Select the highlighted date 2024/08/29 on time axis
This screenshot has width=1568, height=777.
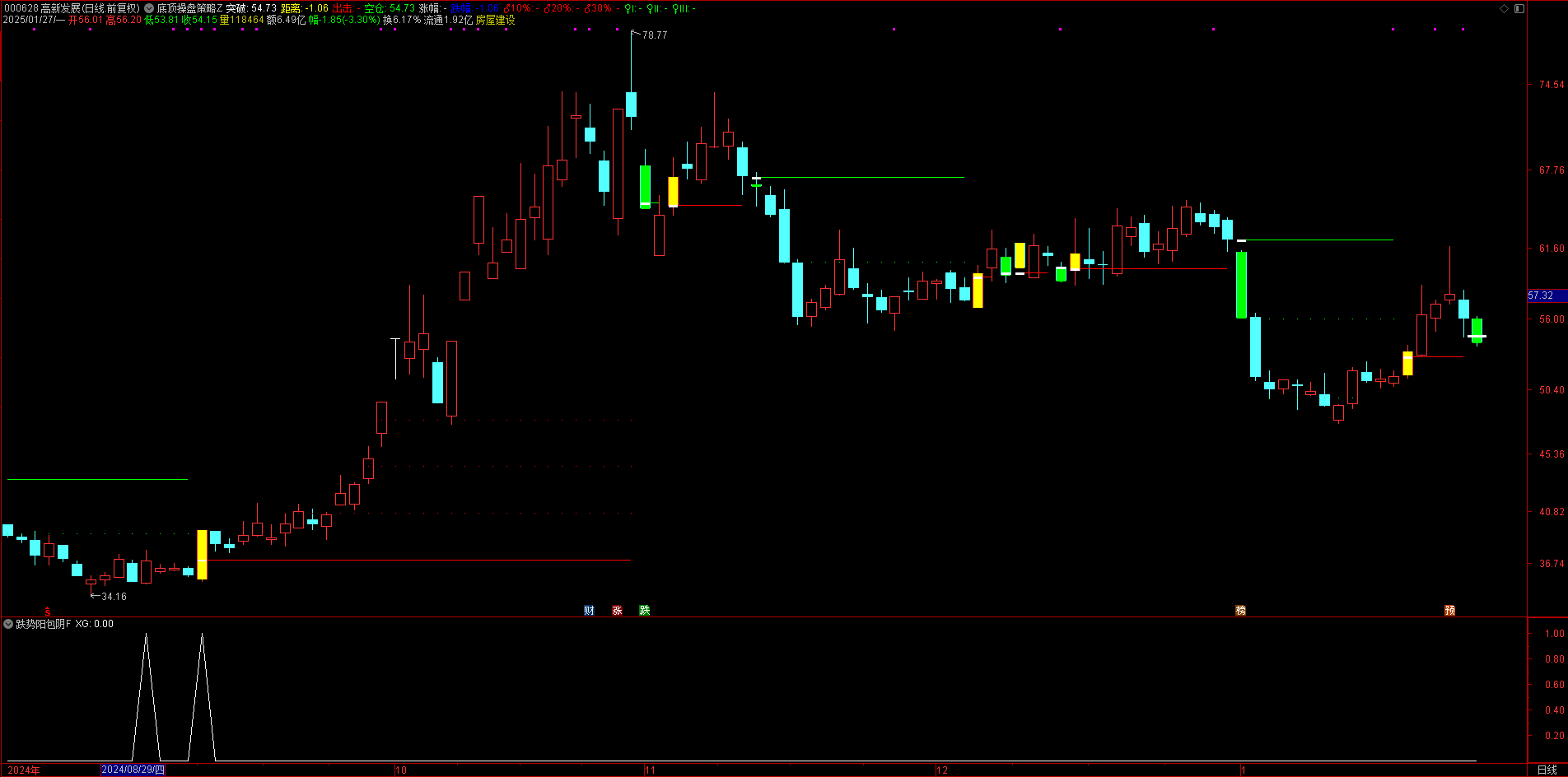(x=133, y=770)
